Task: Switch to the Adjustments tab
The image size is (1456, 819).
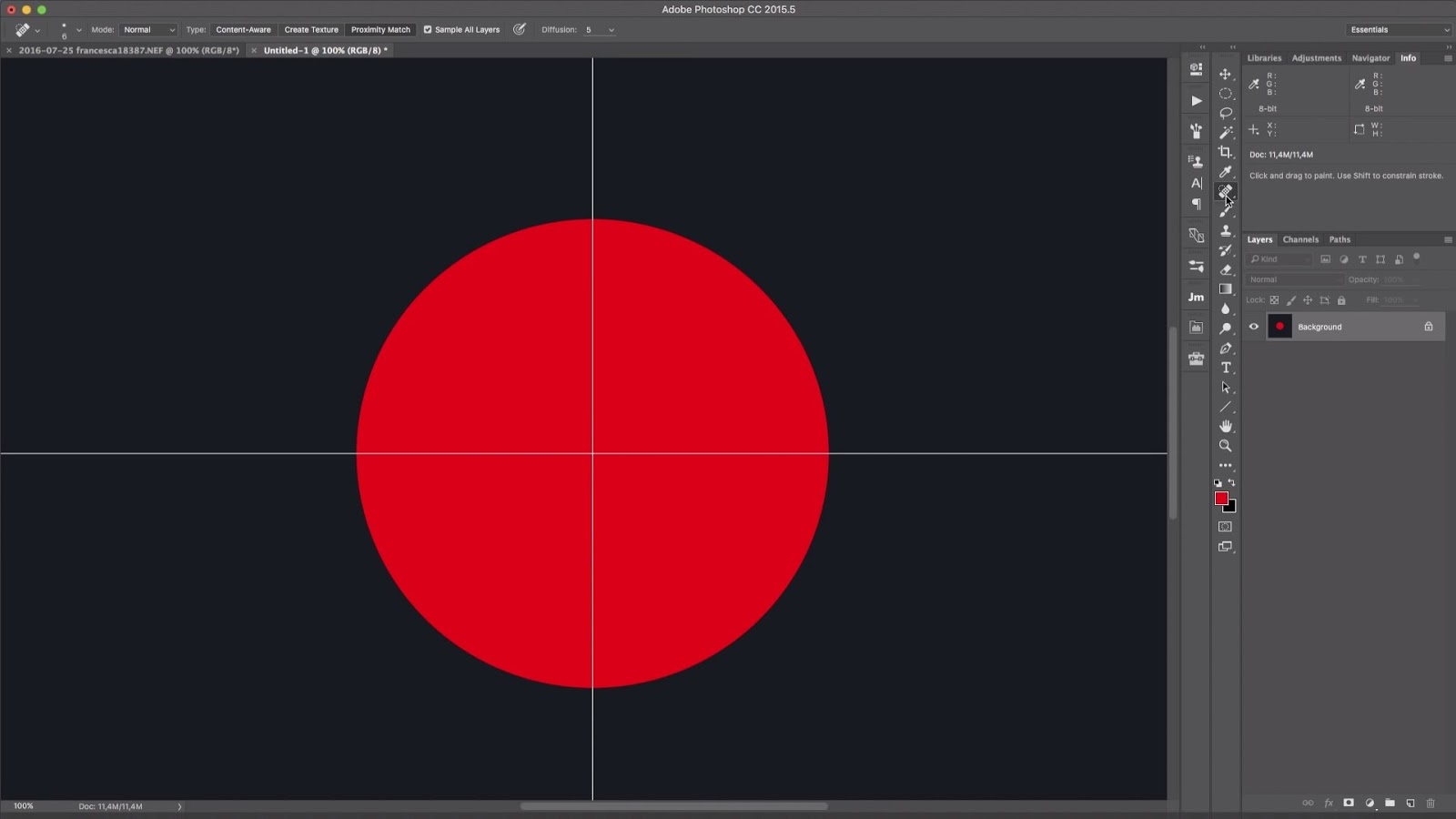Action: [1317, 58]
